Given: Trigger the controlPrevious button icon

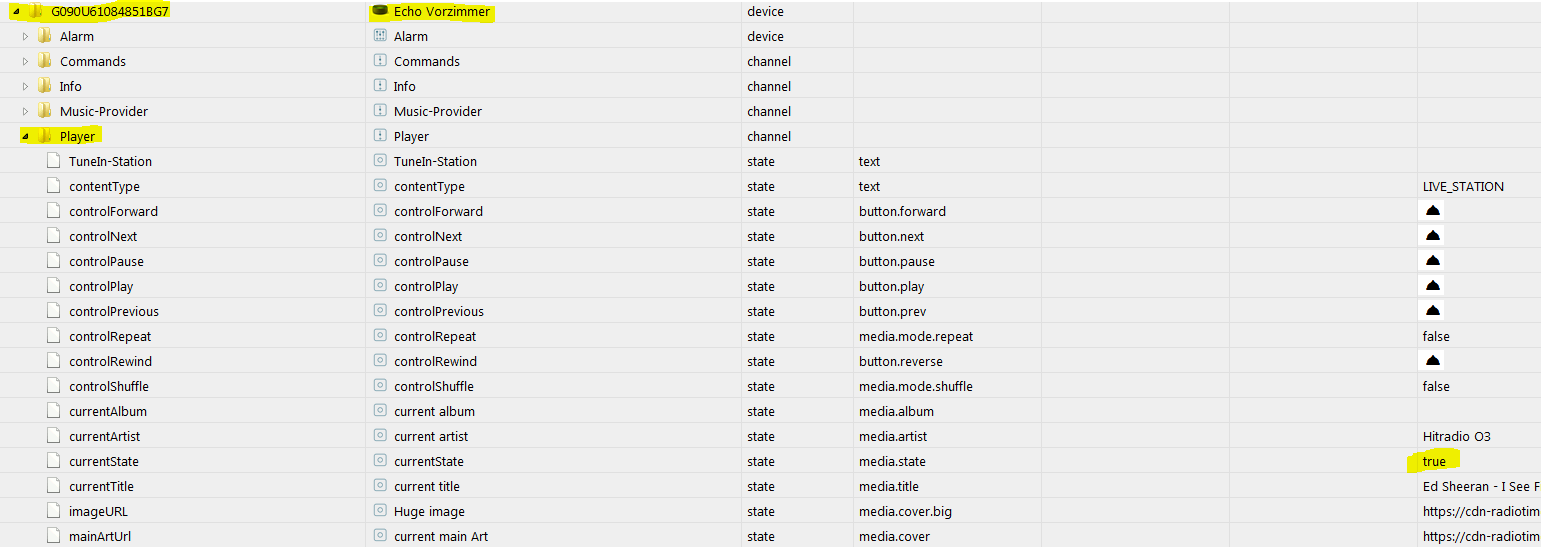Looking at the screenshot, I should point(1432,311).
